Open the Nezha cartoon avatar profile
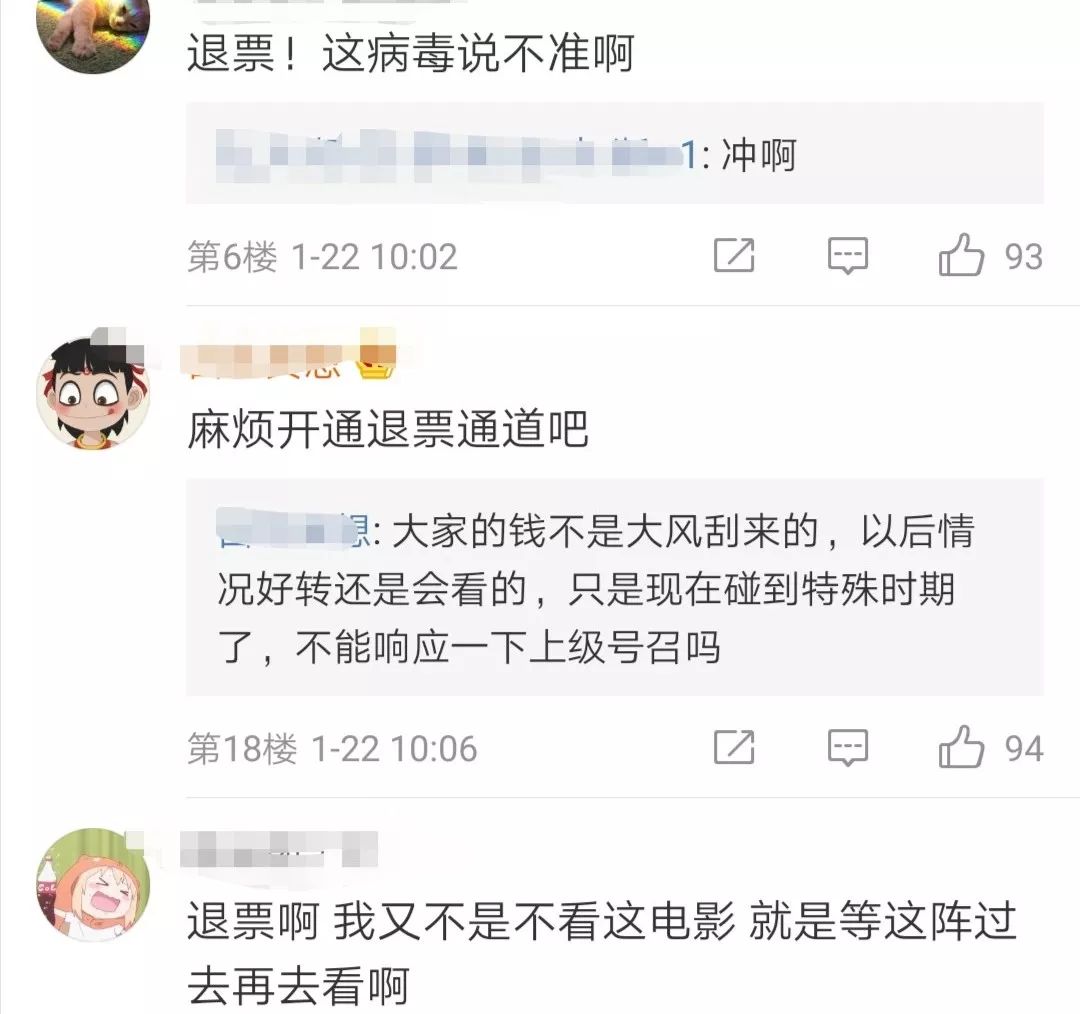The image size is (1080, 1014). tap(93, 391)
